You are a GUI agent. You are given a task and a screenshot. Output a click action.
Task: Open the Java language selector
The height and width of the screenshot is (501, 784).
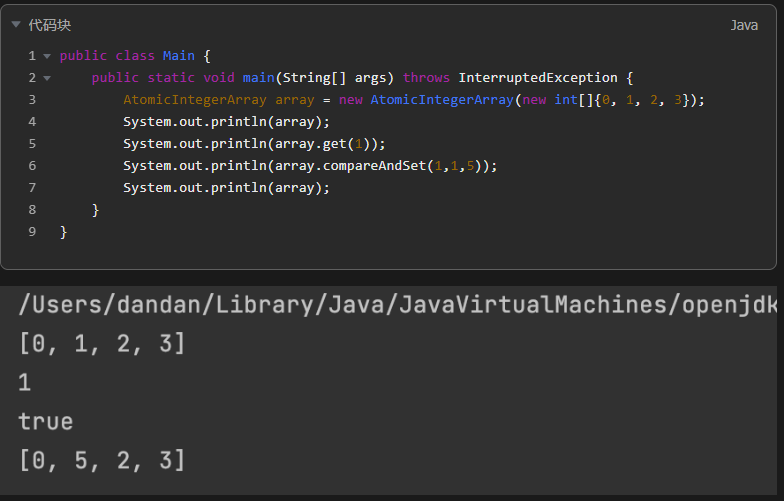coord(743,25)
